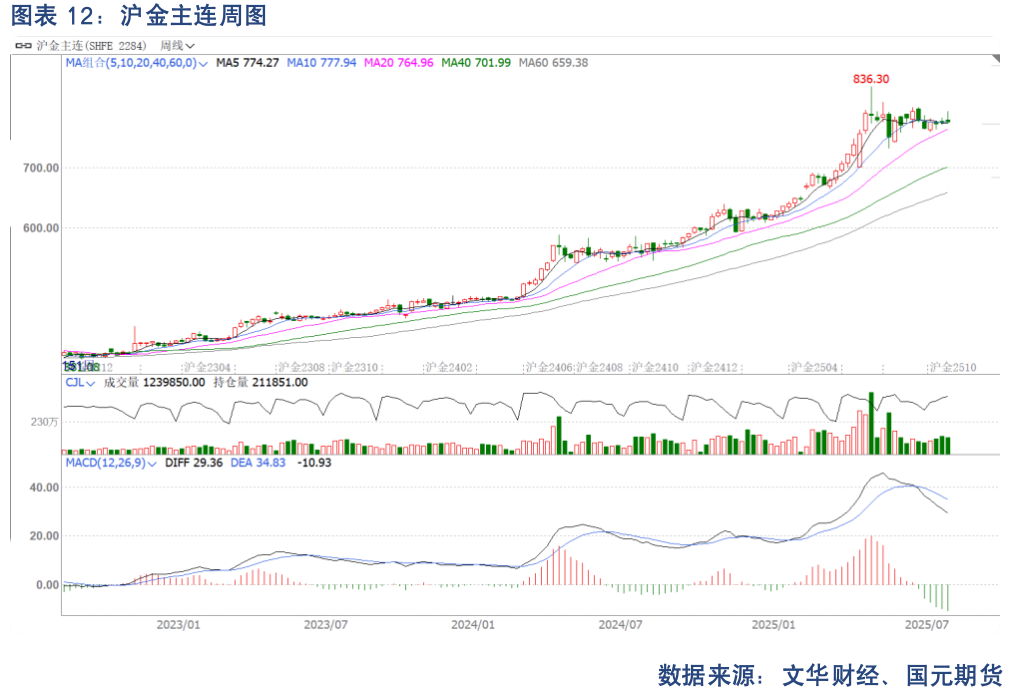Click the 沪金主连(SHFE 2284) contract title

(91, 45)
